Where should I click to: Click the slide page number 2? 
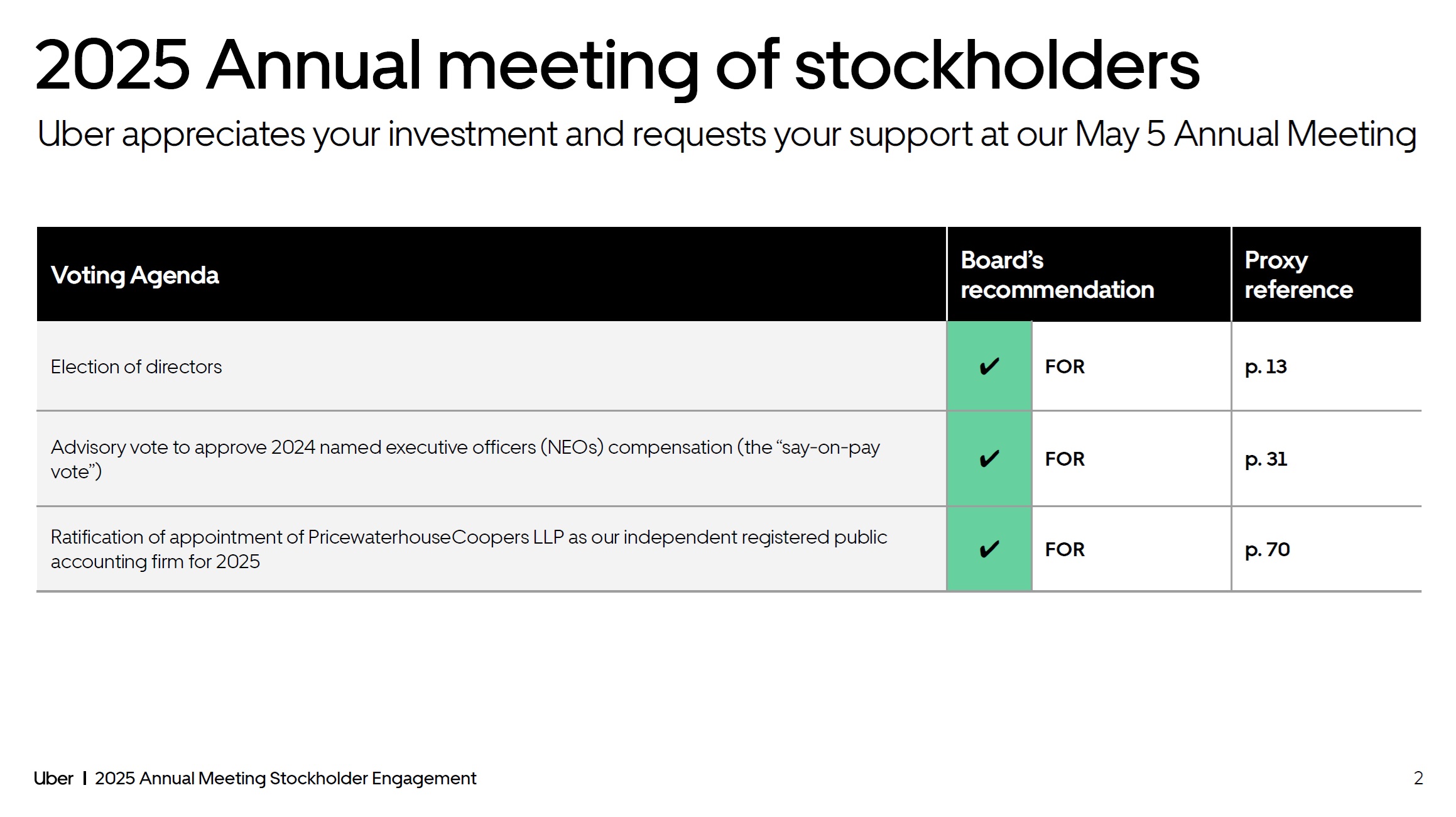pyautogui.click(x=1418, y=778)
